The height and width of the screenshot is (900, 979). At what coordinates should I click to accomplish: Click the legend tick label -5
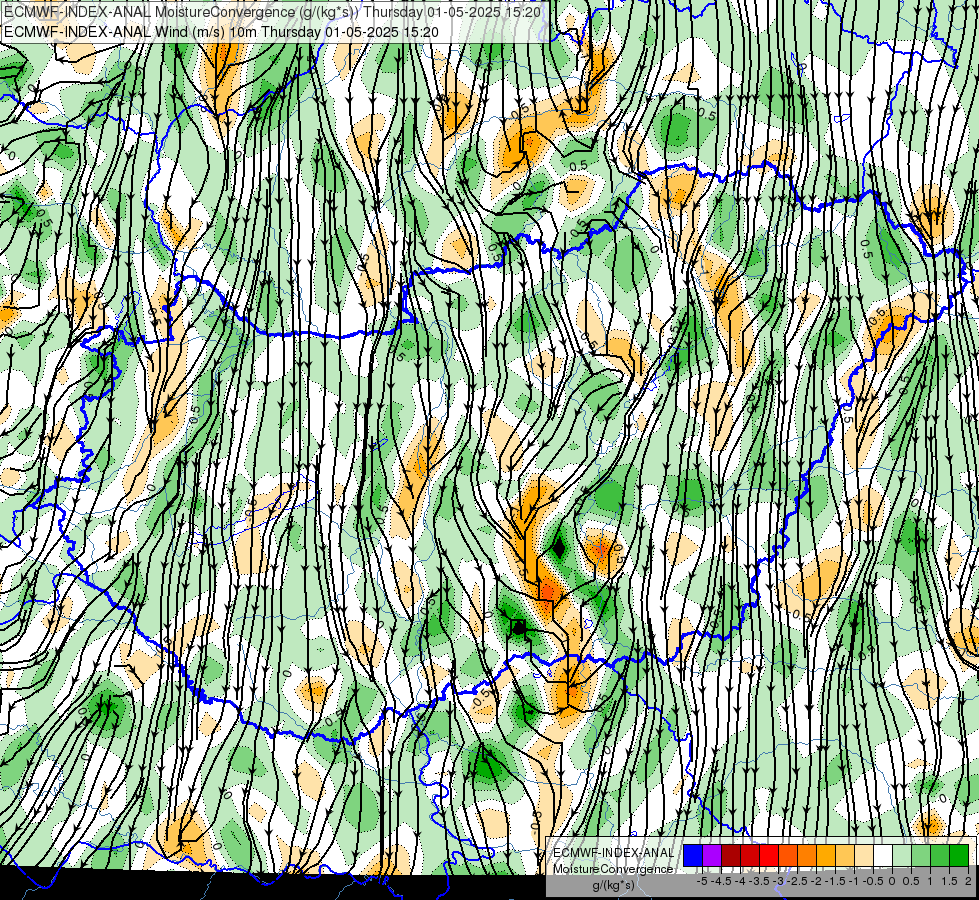(x=702, y=881)
